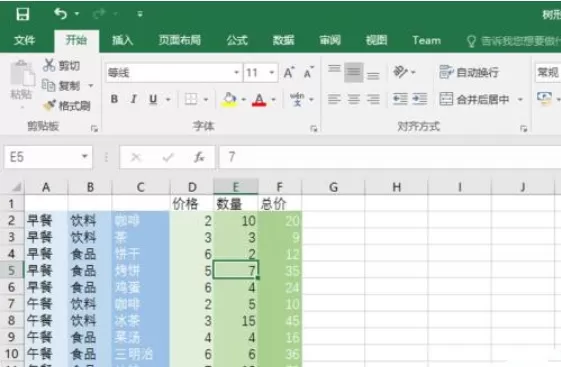The image size is (561, 367).
Task: Open the number format box 常规
Action: click(548, 73)
